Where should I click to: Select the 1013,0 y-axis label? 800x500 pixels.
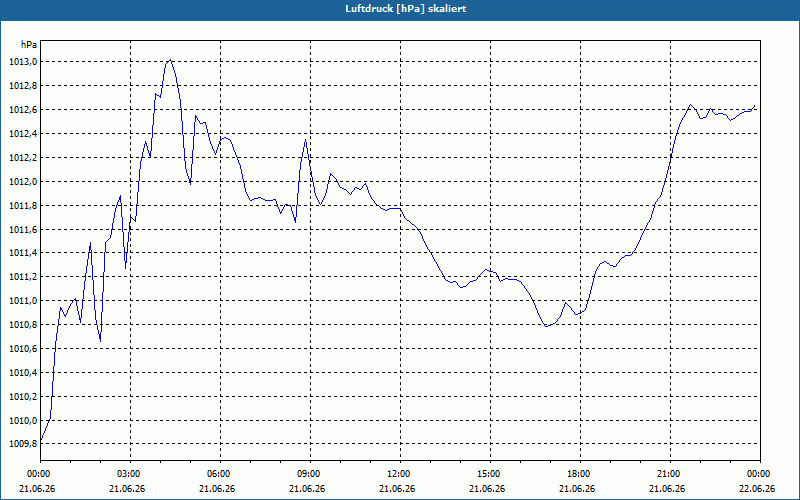click(22, 62)
